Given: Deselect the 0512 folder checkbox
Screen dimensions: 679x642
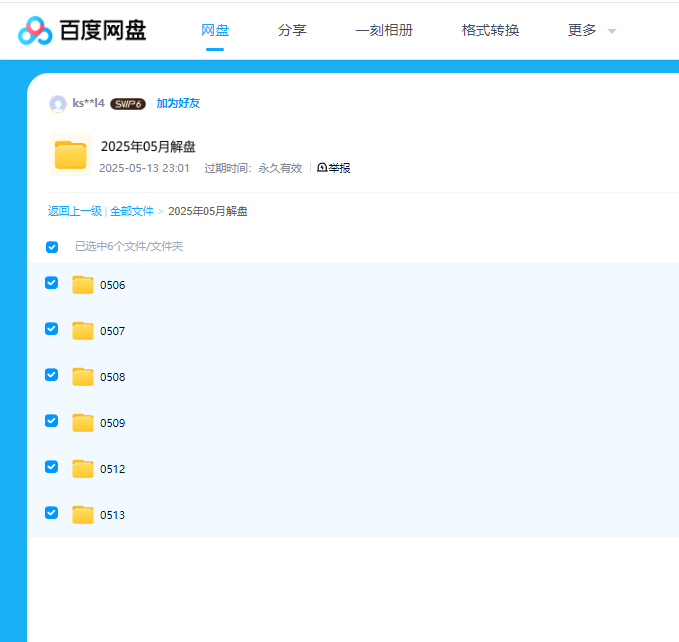Looking at the screenshot, I should (52, 467).
